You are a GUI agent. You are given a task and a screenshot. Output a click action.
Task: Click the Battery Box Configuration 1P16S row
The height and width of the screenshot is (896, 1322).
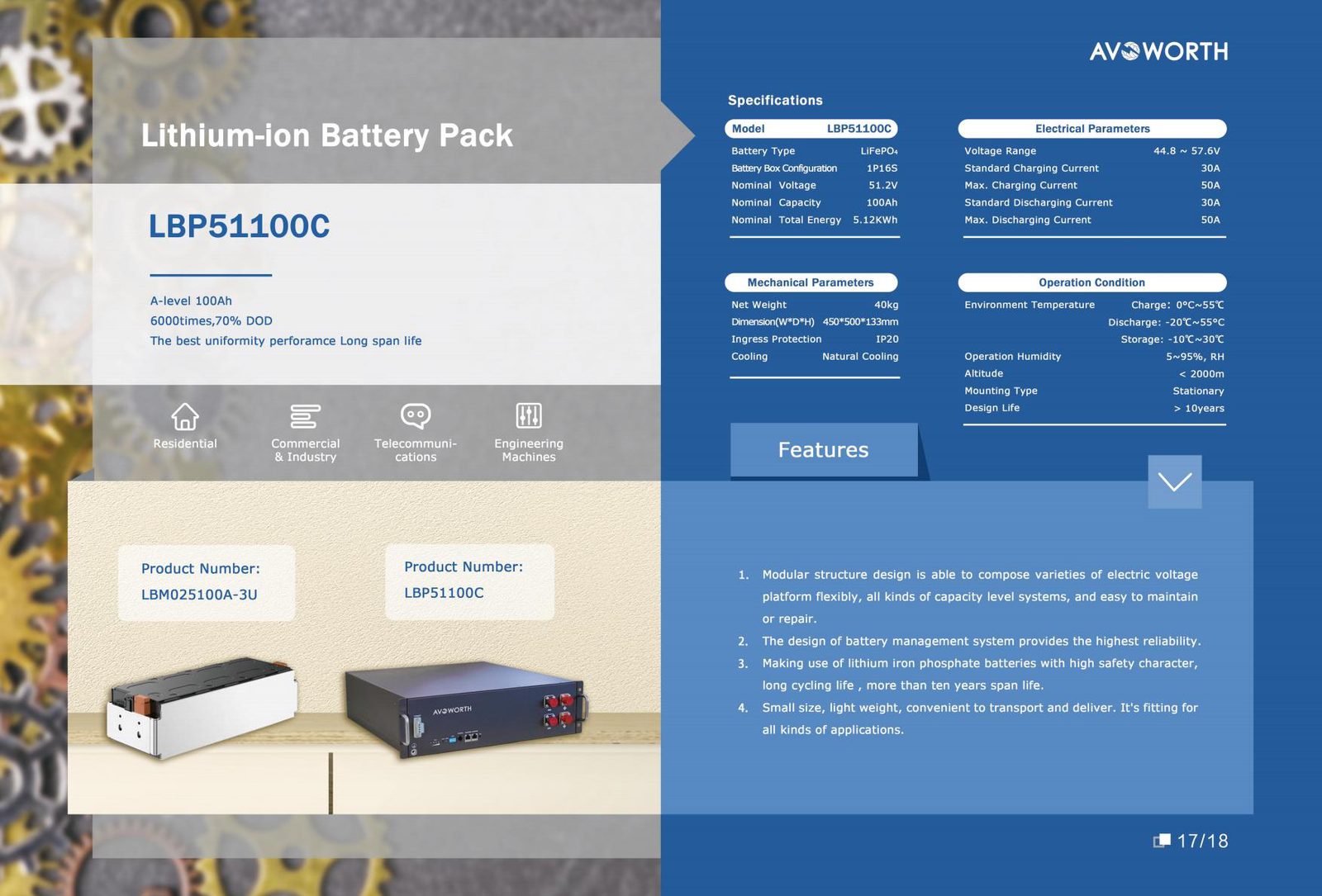(815, 168)
